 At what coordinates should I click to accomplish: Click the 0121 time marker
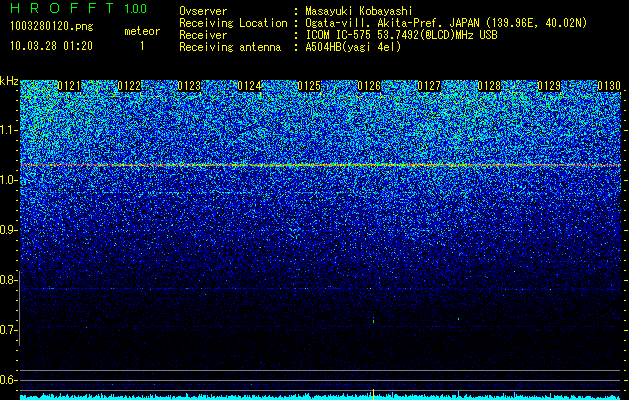[69, 86]
